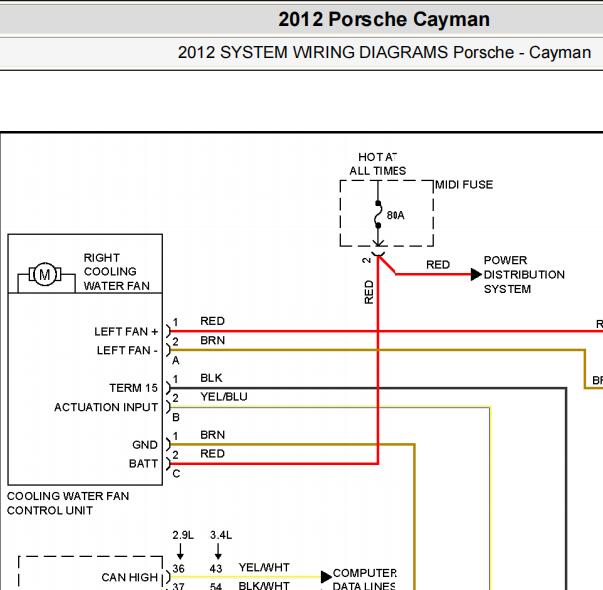Click pin number "43" of CAN HIGH
The width and height of the screenshot is (603, 590).
pyautogui.click(x=216, y=568)
